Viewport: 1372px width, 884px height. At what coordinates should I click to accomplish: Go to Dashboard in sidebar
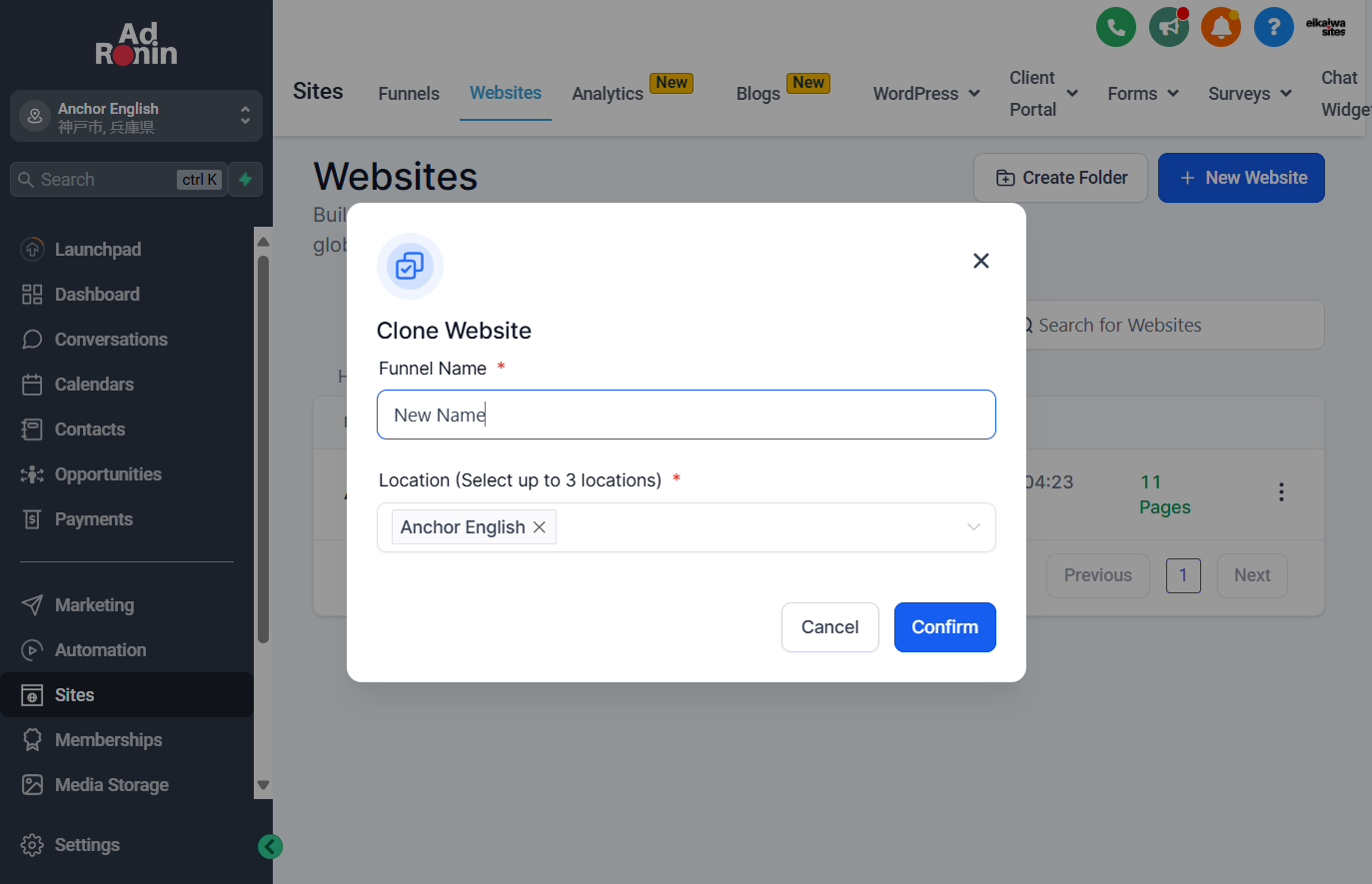(97, 295)
